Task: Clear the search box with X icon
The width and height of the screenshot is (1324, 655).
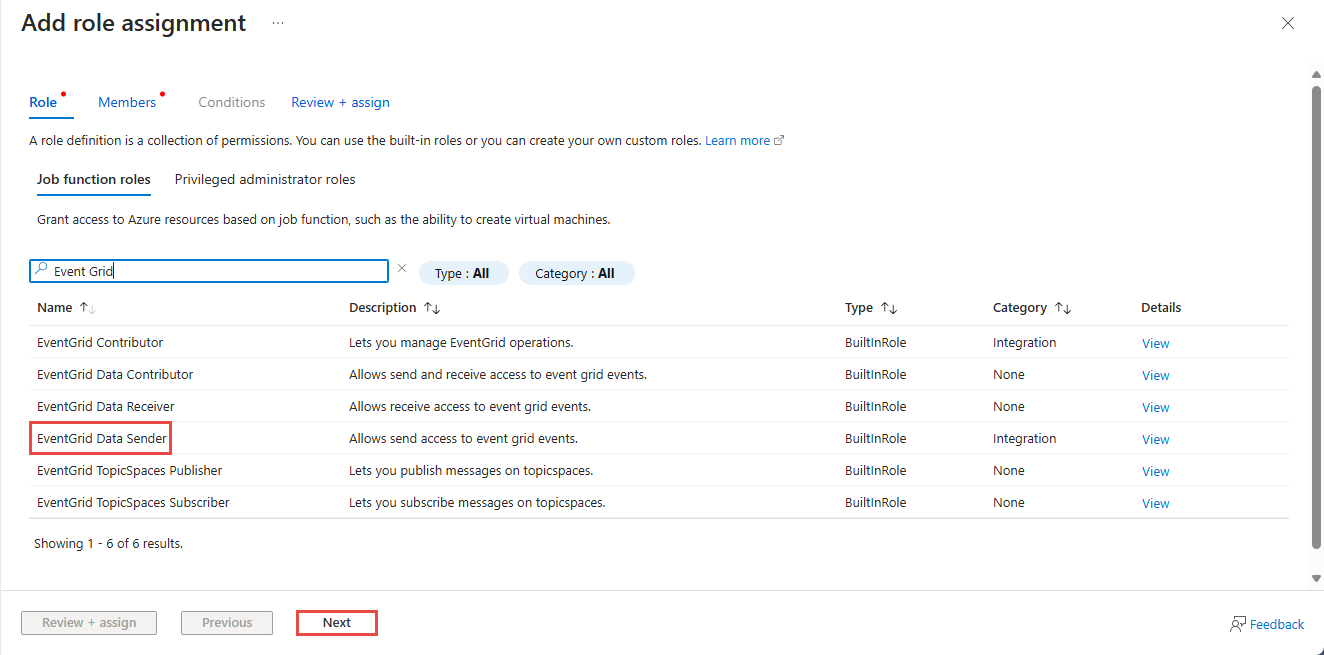Action: point(402,268)
